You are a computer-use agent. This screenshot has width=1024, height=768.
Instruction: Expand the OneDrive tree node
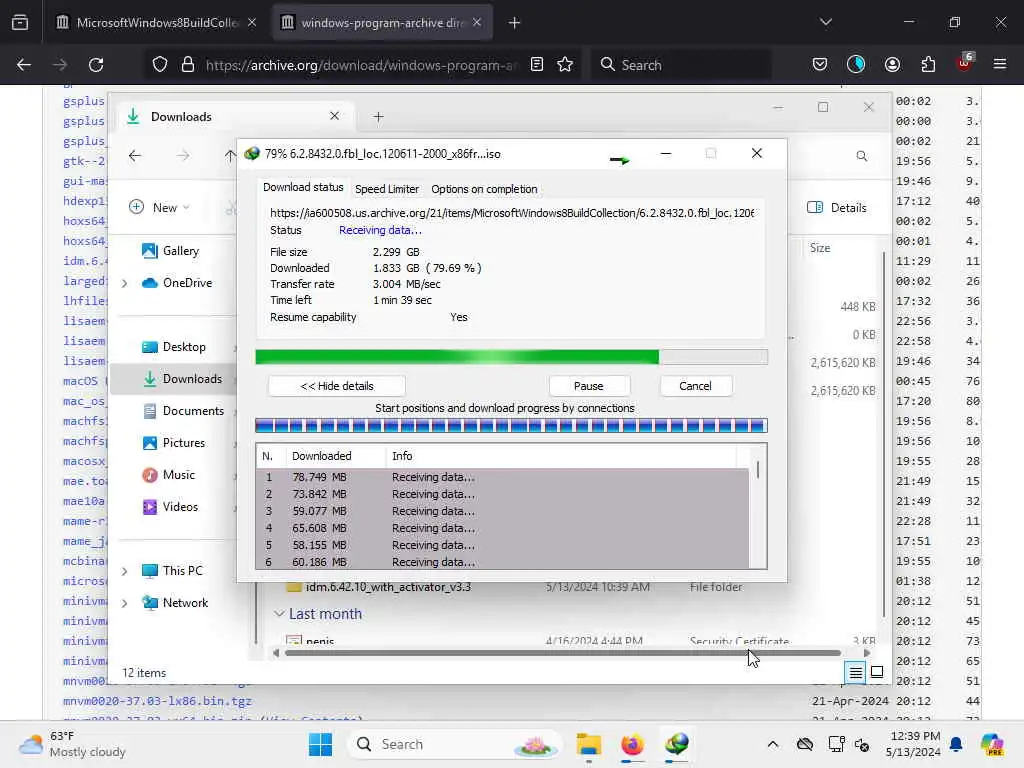pos(124,283)
